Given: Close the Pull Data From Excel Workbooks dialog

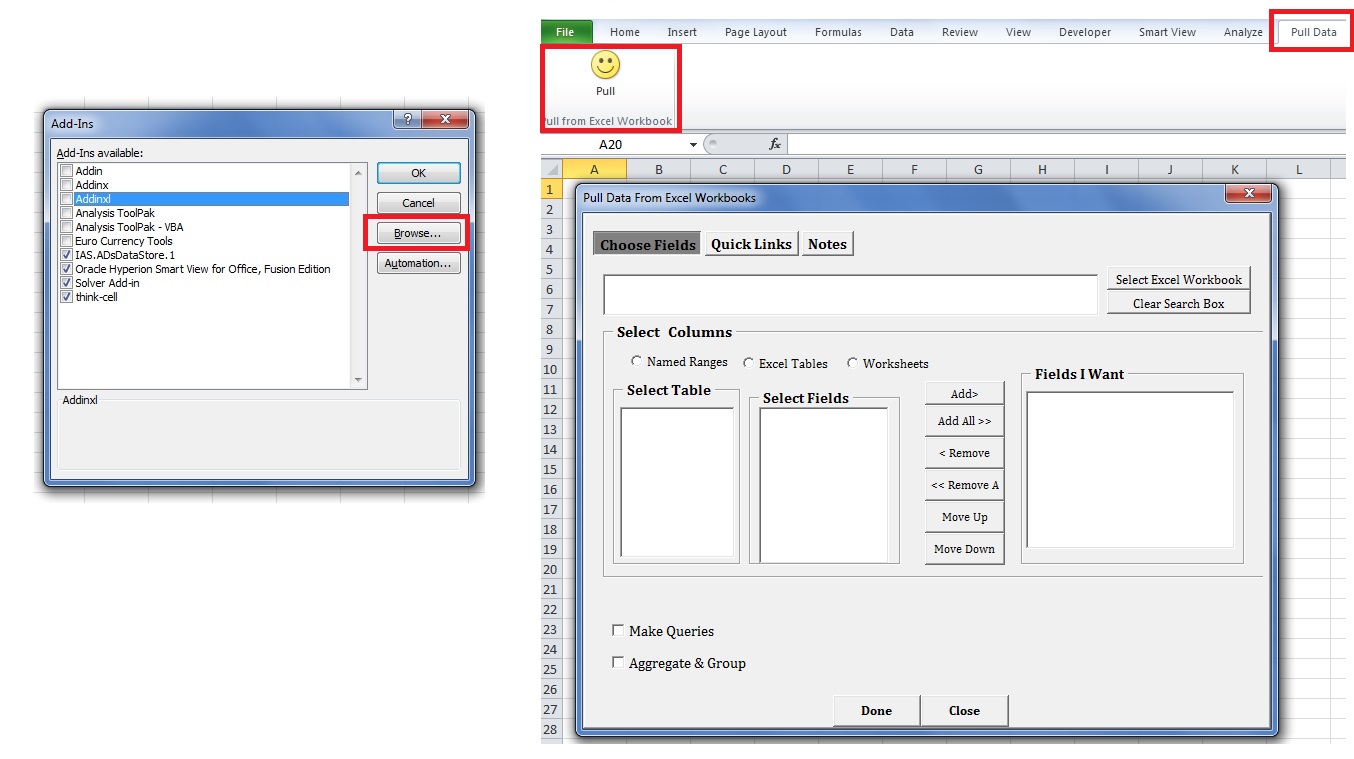Looking at the screenshot, I should pos(1248,194).
